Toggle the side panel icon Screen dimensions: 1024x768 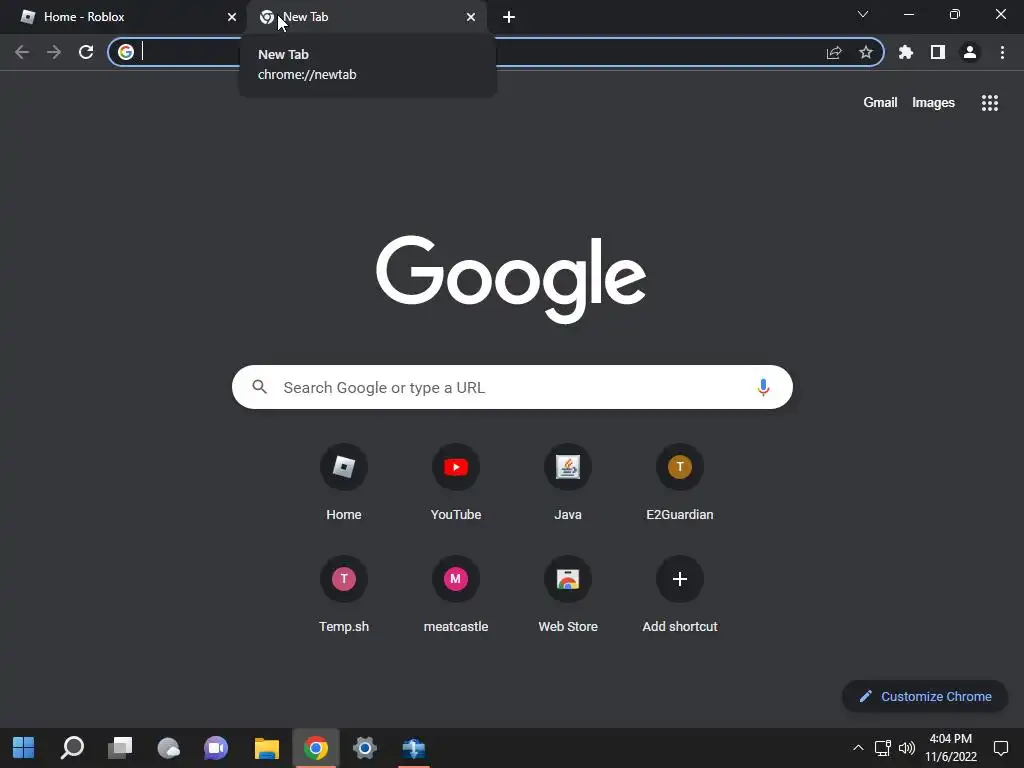(938, 52)
